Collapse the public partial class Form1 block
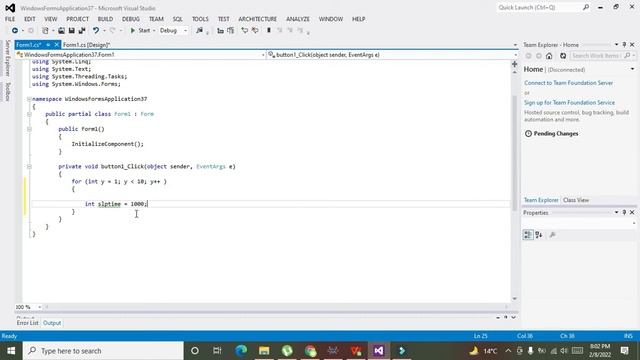640x360 pixels. coord(29,114)
